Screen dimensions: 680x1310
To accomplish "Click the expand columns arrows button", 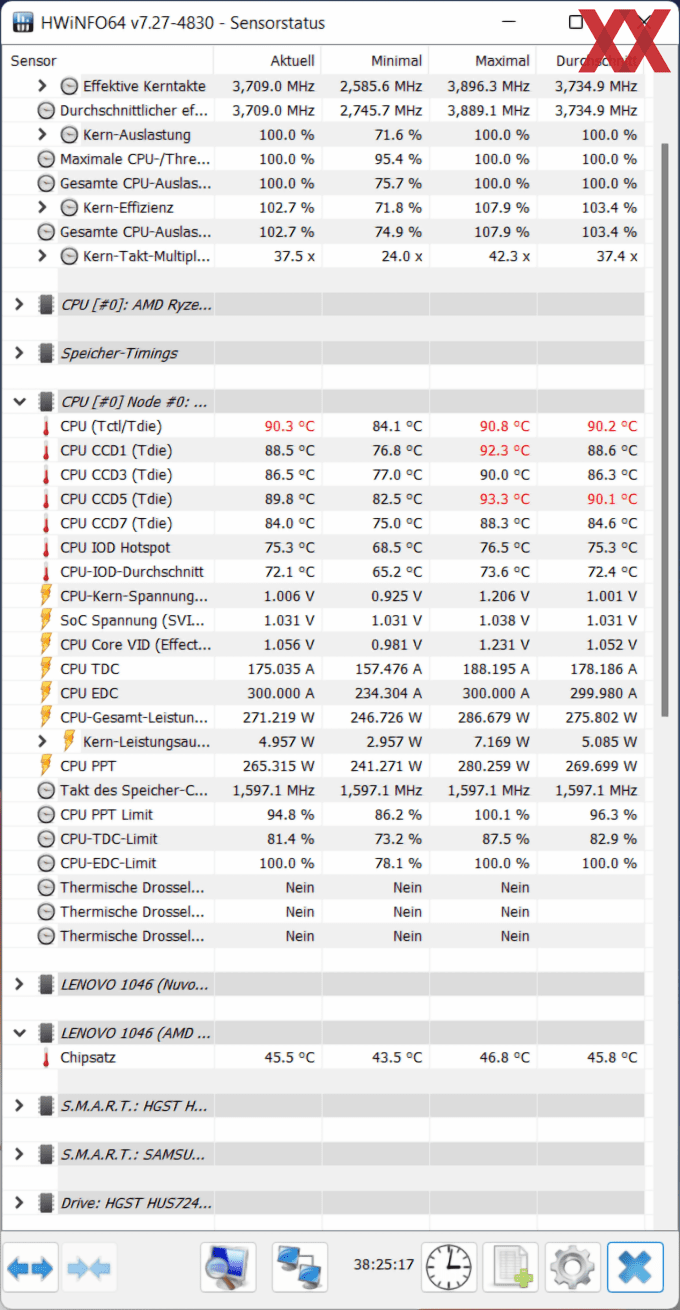I will click(x=30, y=1267).
